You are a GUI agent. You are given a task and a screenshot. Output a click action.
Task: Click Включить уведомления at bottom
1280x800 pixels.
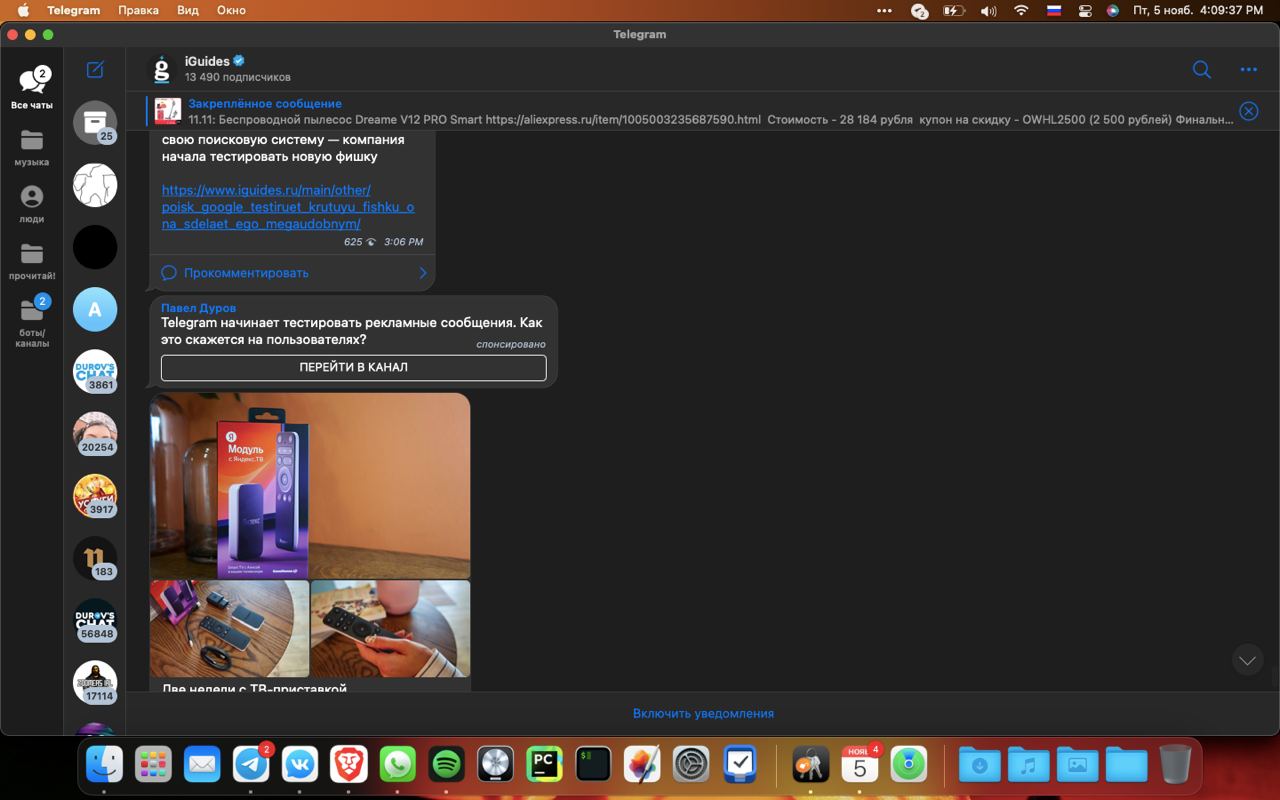pyautogui.click(x=703, y=713)
